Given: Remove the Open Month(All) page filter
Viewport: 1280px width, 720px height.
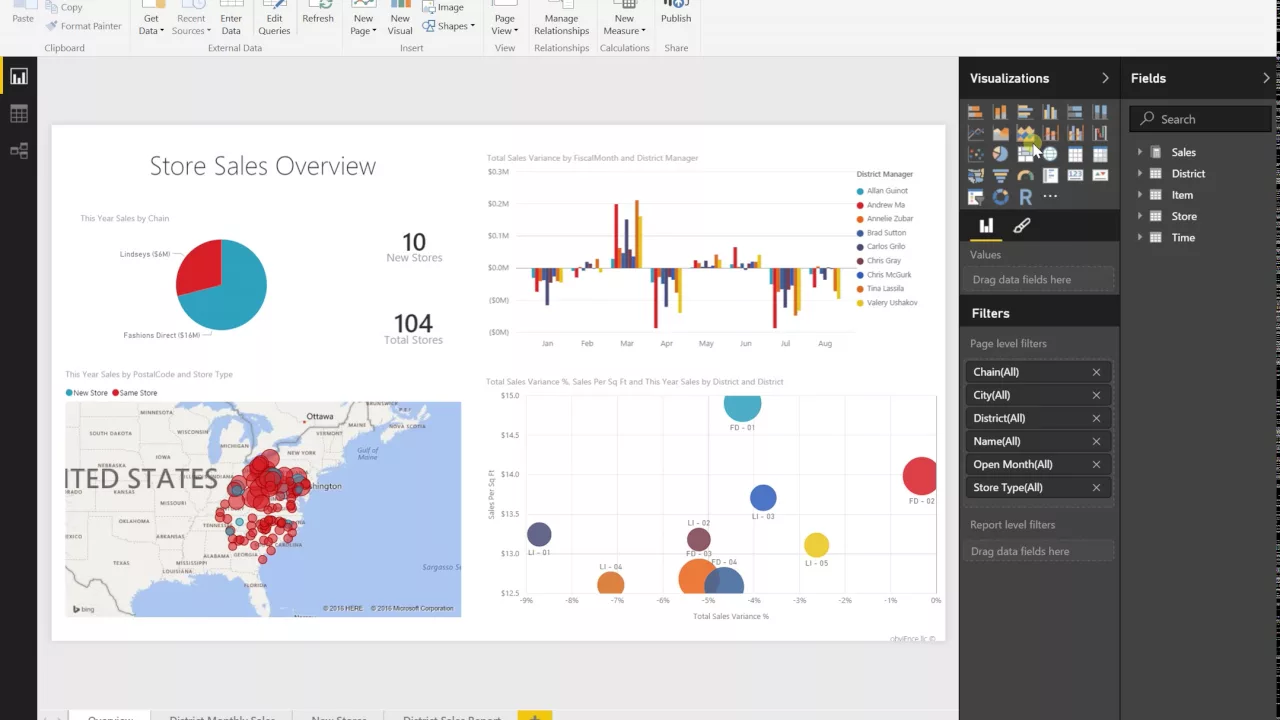Looking at the screenshot, I should pyautogui.click(x=1096, y=464).
